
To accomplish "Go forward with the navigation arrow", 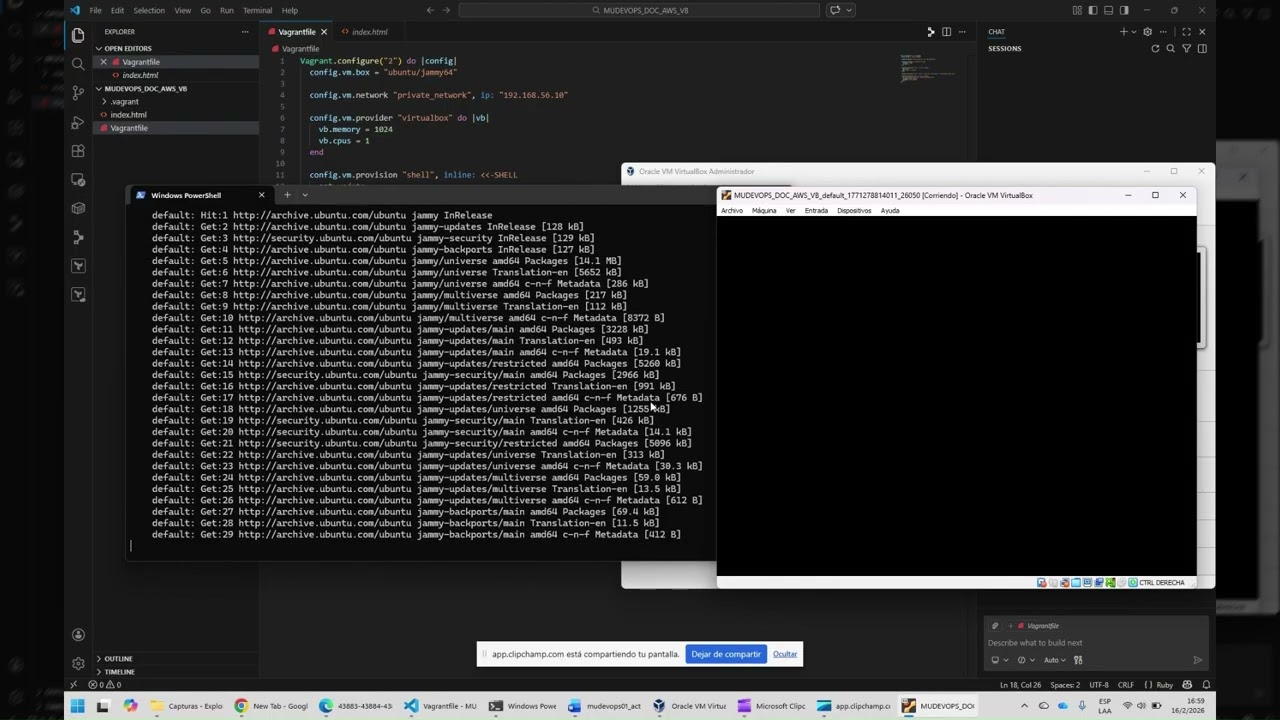I will (446, 10).
